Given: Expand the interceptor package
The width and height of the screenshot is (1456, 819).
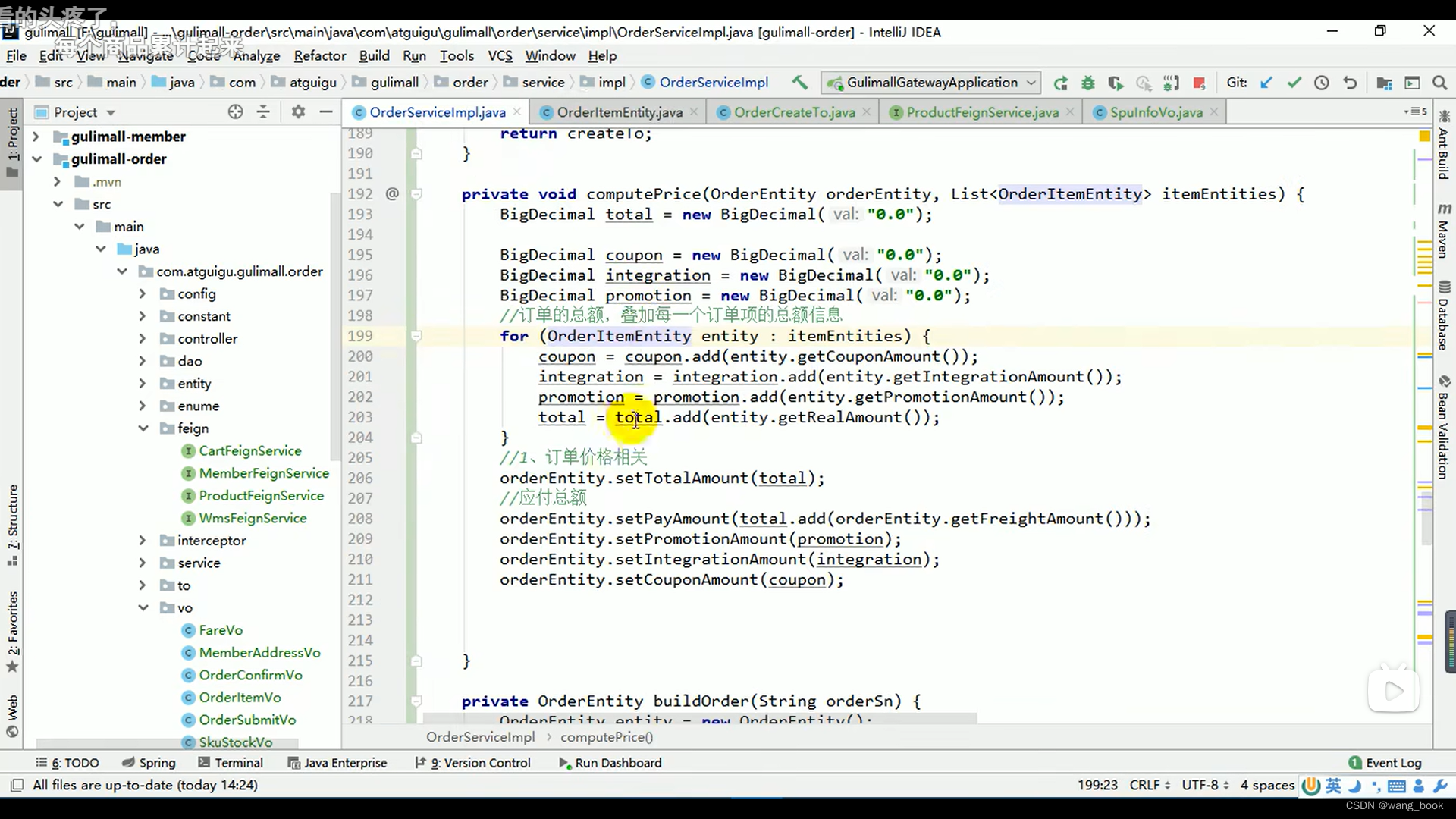Looking at the screenshot, I should coord(142,541).
